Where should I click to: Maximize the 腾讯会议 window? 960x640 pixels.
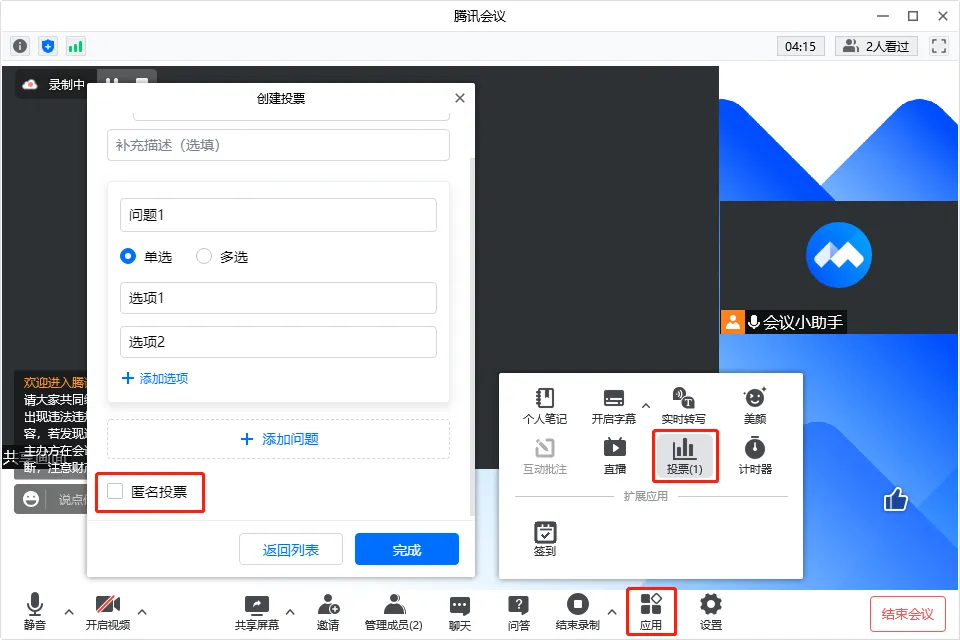tap(912, 16)
